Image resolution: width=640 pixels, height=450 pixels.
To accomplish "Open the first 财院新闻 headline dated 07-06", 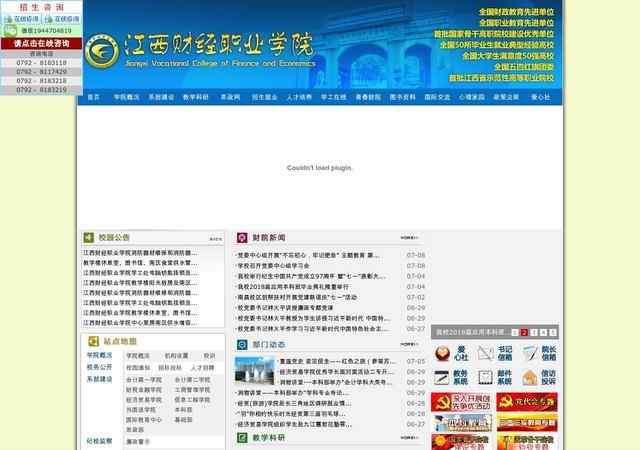I will 308,255.
